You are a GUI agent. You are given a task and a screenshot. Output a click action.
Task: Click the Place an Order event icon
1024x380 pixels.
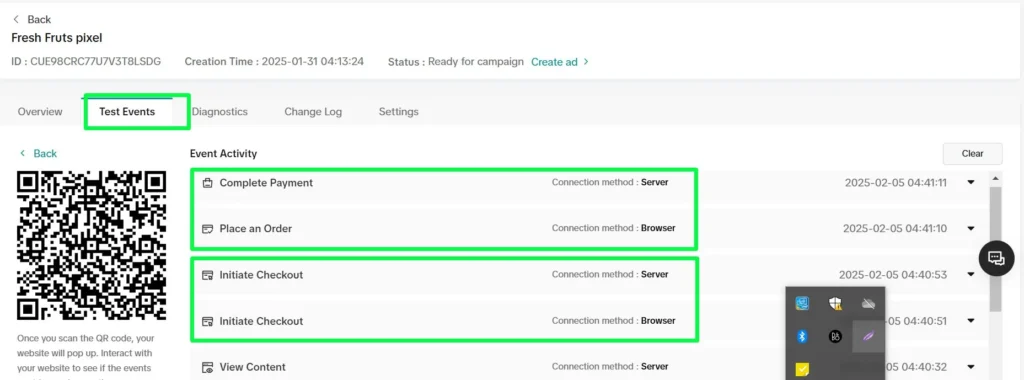click(x=208, y=229)
